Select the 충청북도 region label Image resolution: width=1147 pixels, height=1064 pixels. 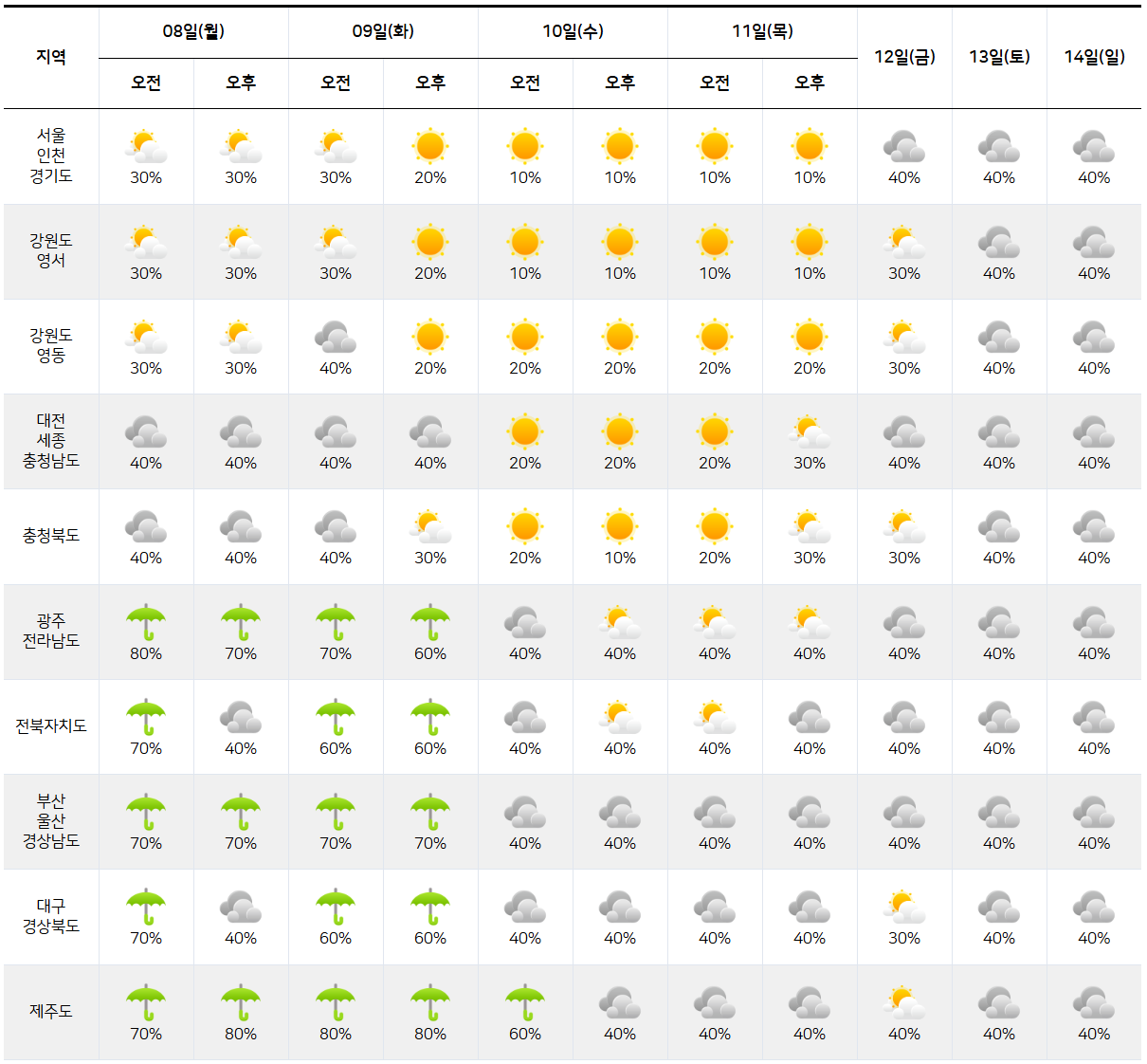pos(51,536)
